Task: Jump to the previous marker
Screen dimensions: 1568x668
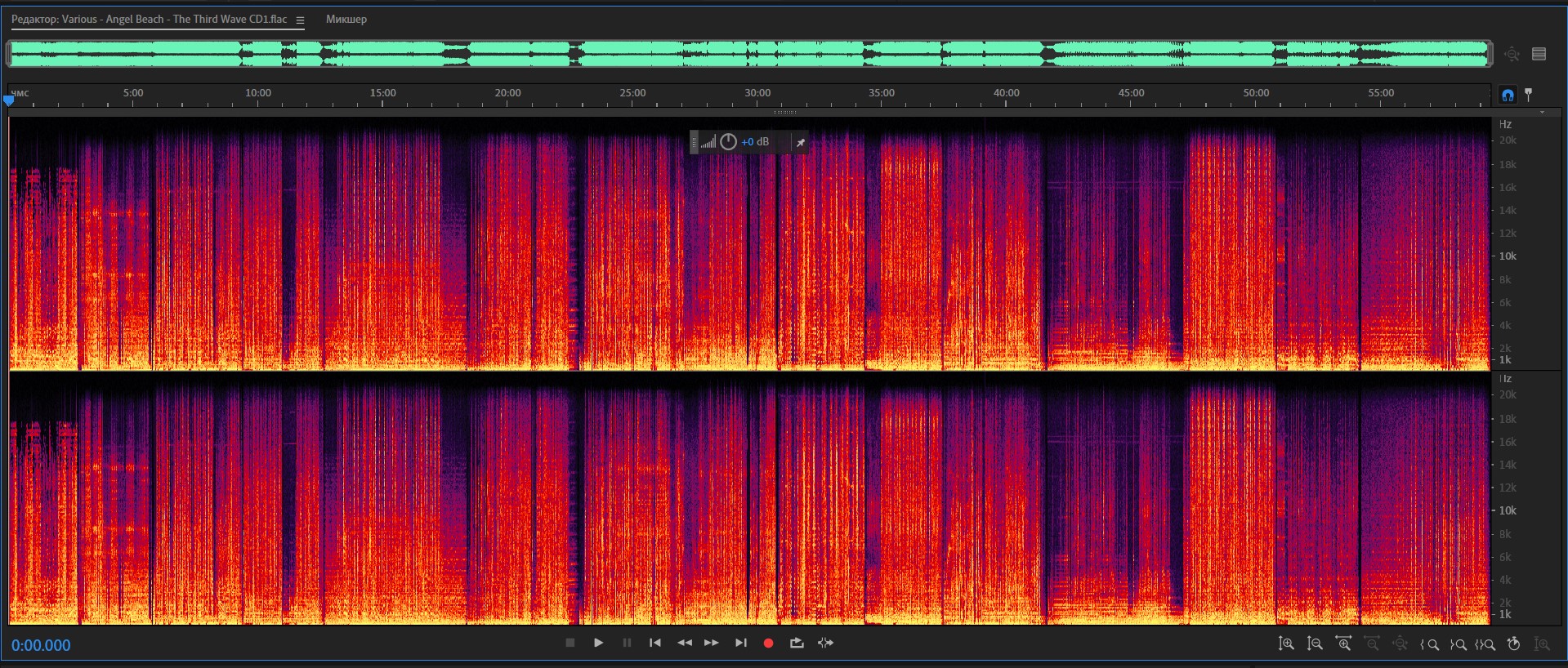Action: 654,644
